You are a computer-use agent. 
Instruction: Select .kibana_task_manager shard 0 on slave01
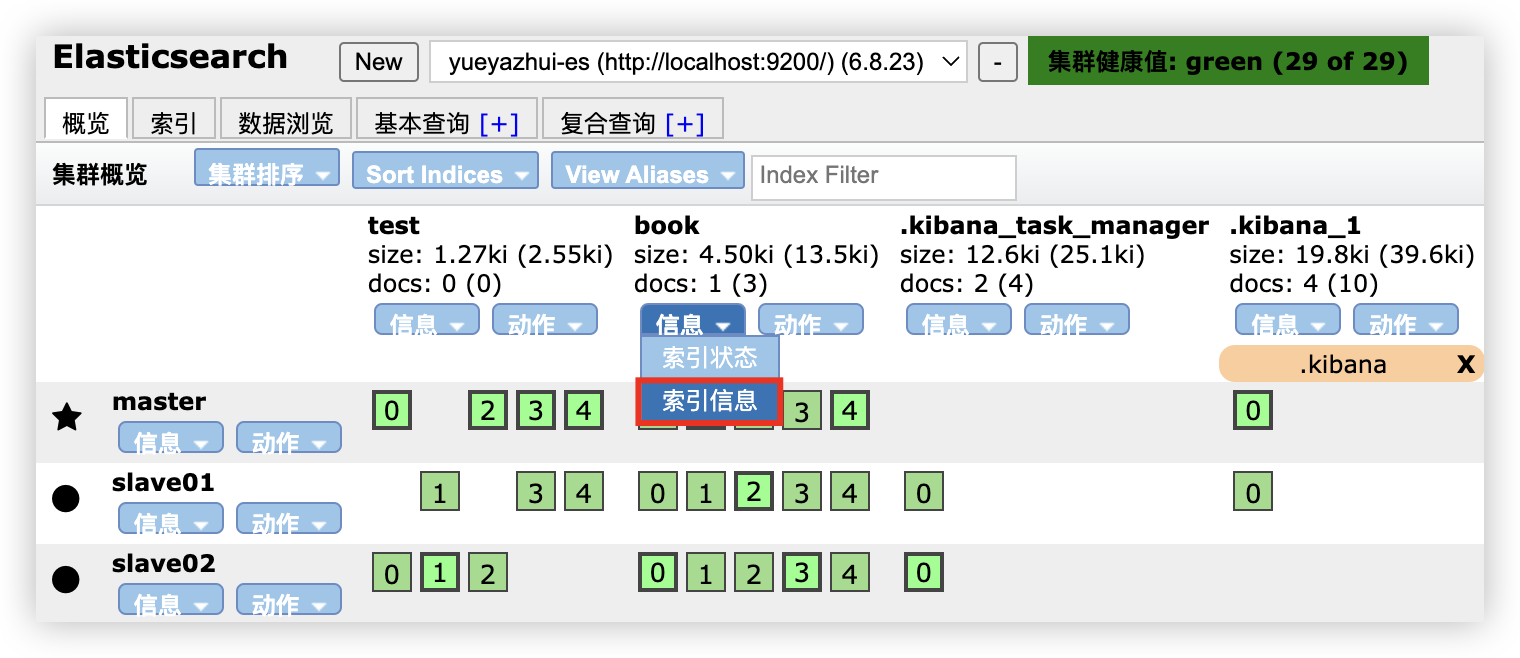coord(924,492)
